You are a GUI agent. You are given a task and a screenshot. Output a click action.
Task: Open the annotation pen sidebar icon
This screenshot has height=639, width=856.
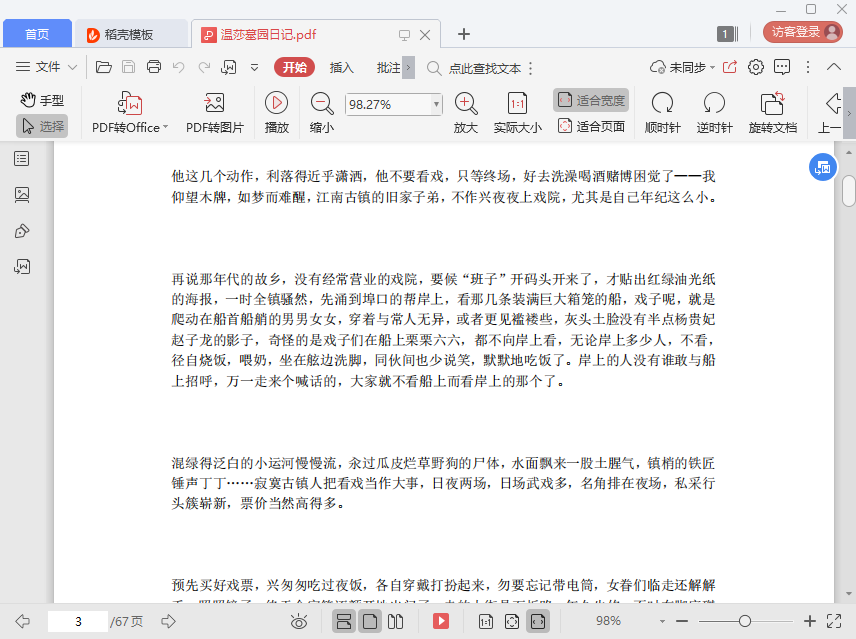point(22,231)
